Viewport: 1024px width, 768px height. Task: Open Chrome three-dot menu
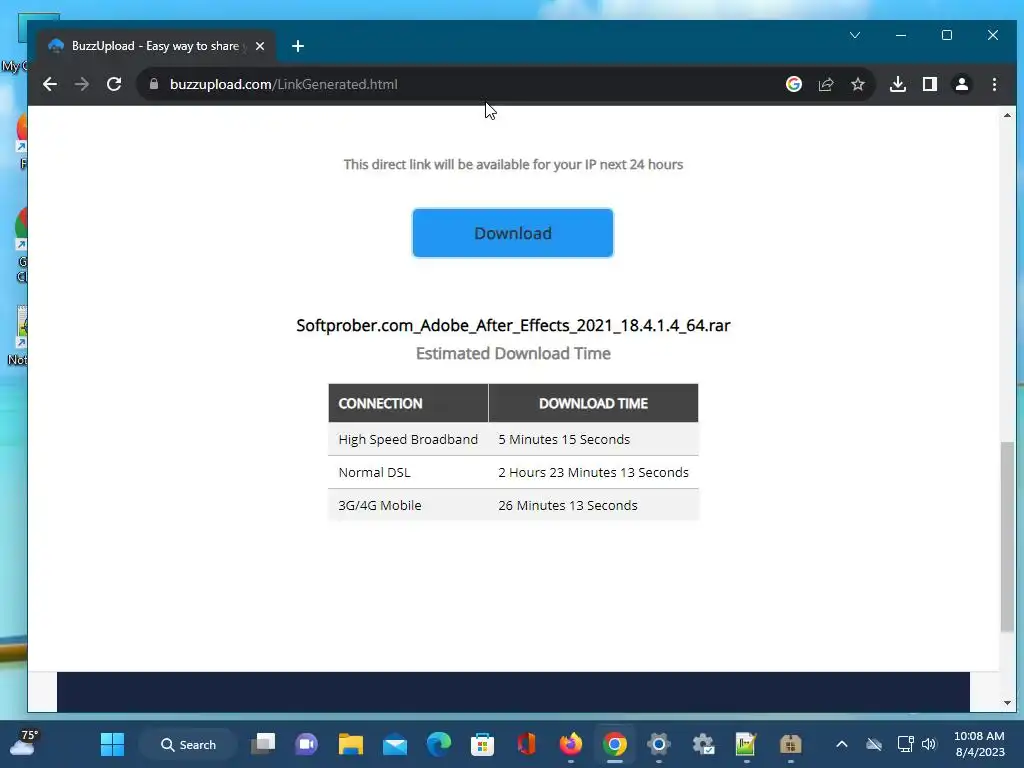tap(994, 84)
